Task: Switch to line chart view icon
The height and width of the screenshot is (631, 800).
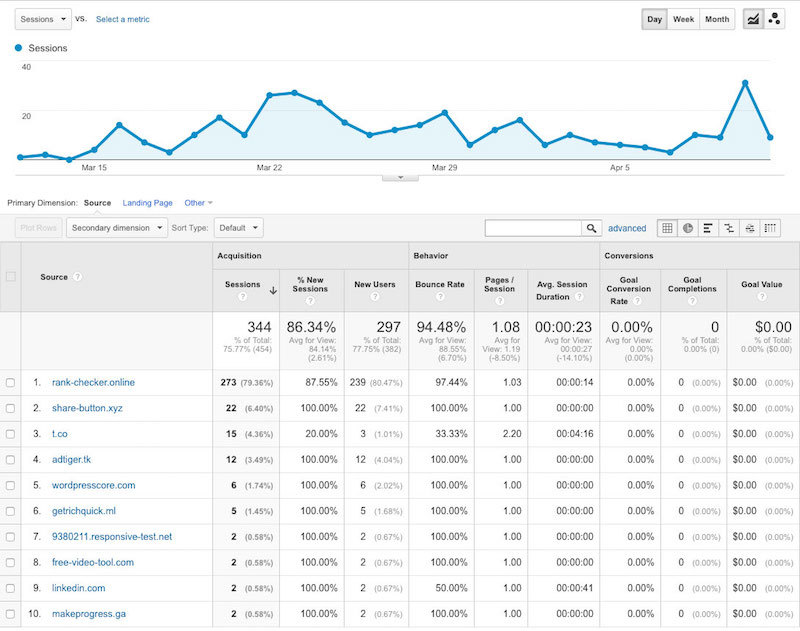Action: (x=753, y=19)
